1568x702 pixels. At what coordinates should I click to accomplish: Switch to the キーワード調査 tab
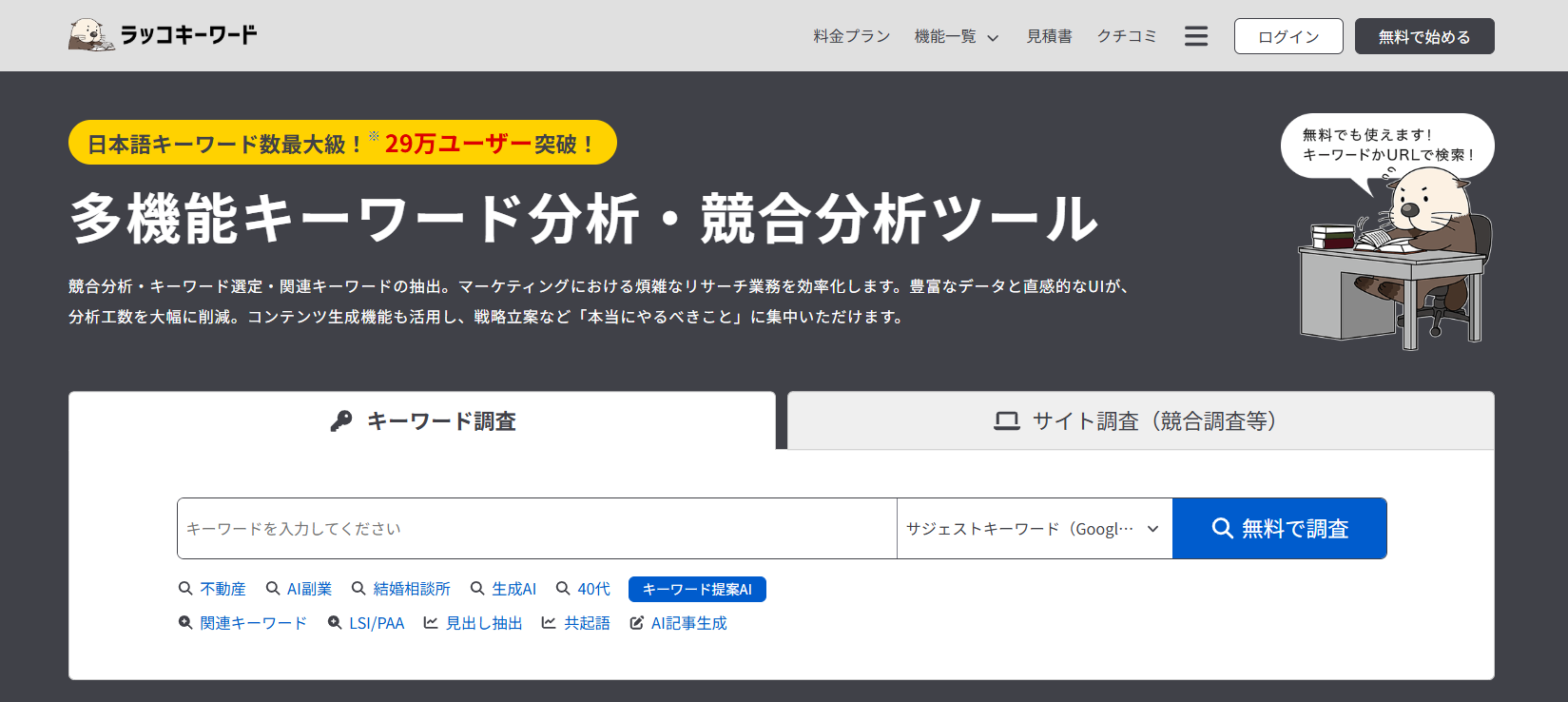(422, 420)
